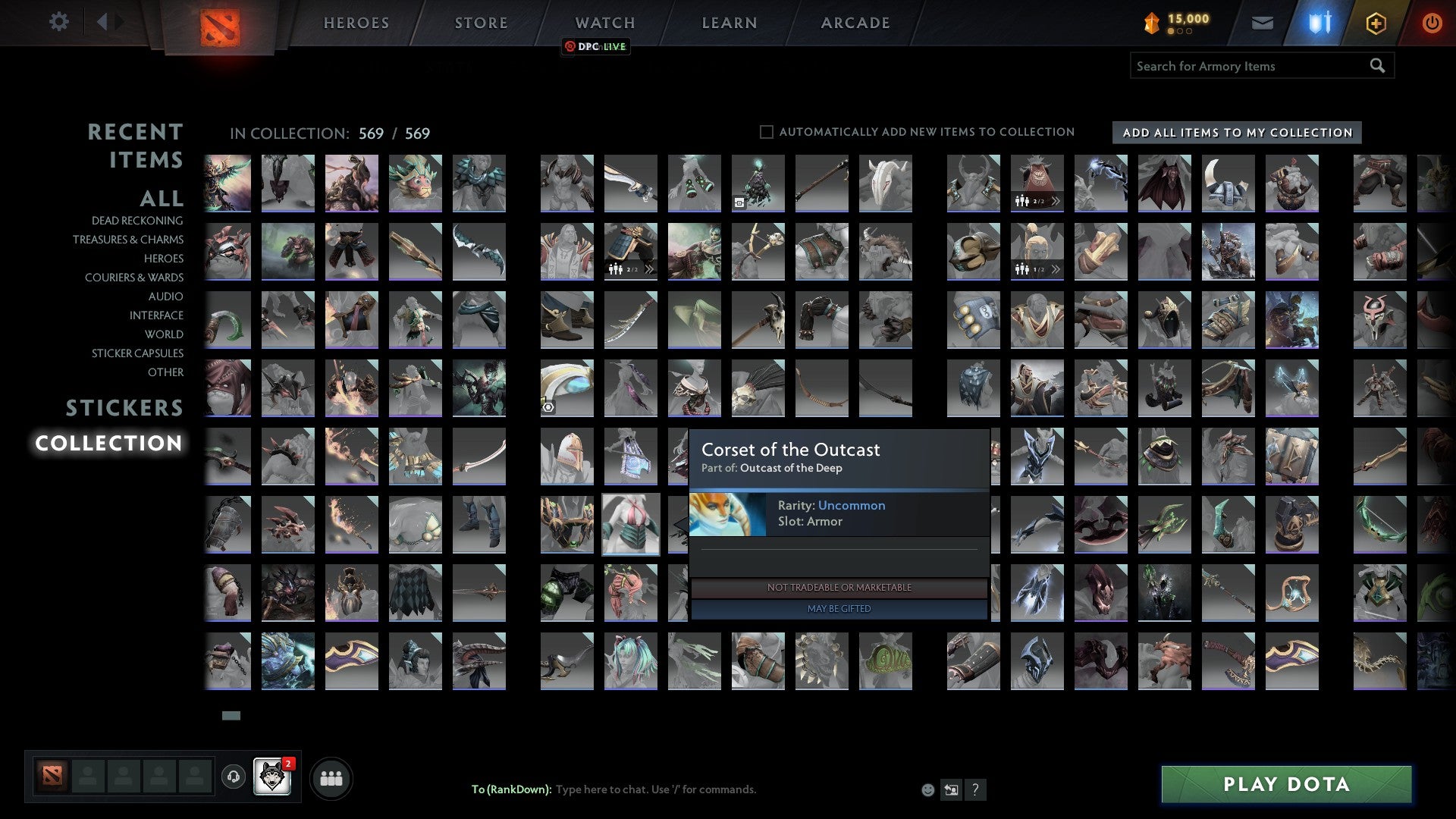
Task: Click the chat help question mark icon
Action: pyautogui.click(x=975, y=789)
